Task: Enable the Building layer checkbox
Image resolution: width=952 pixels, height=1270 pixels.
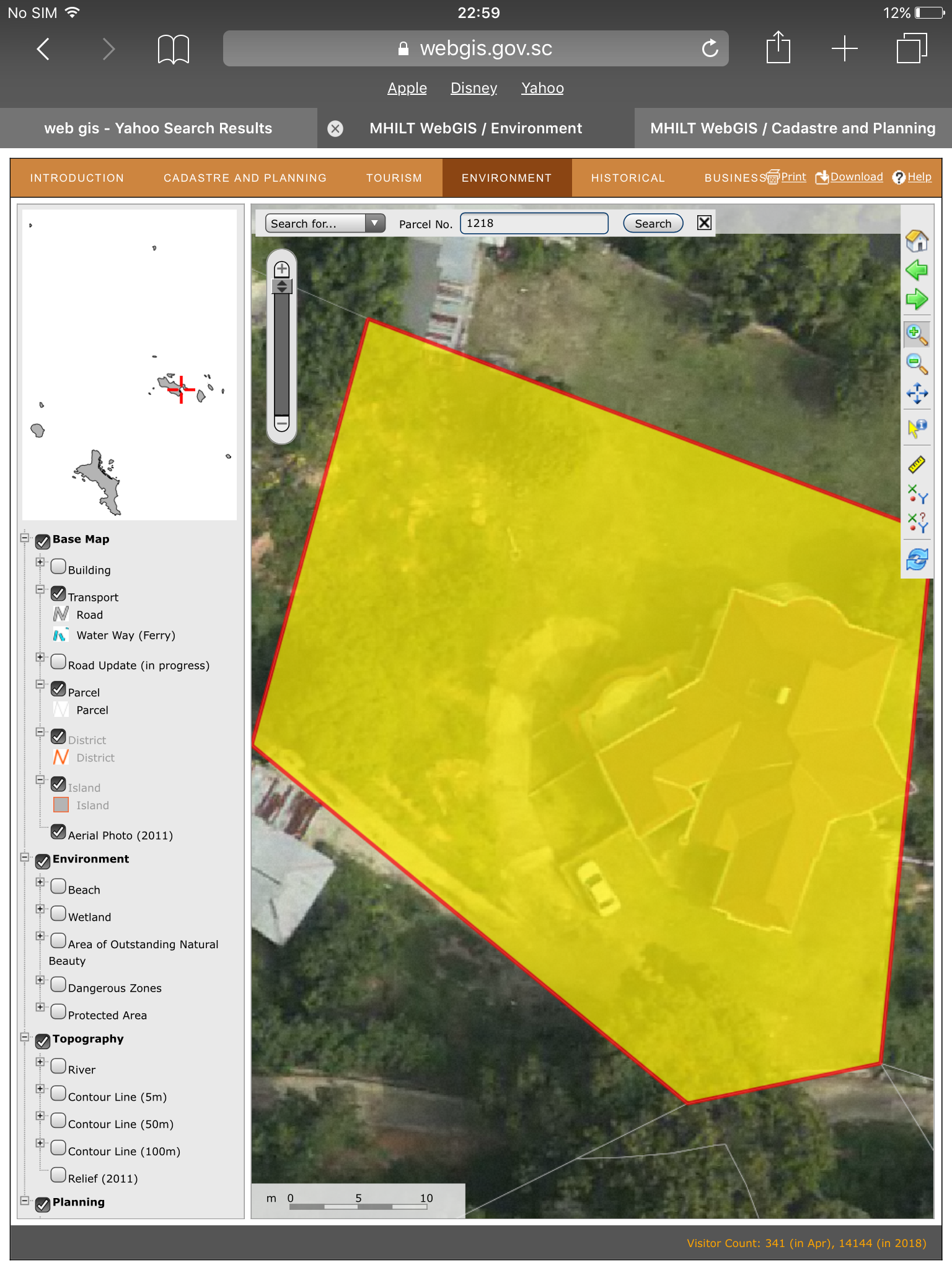Action: tap(58, 566)
